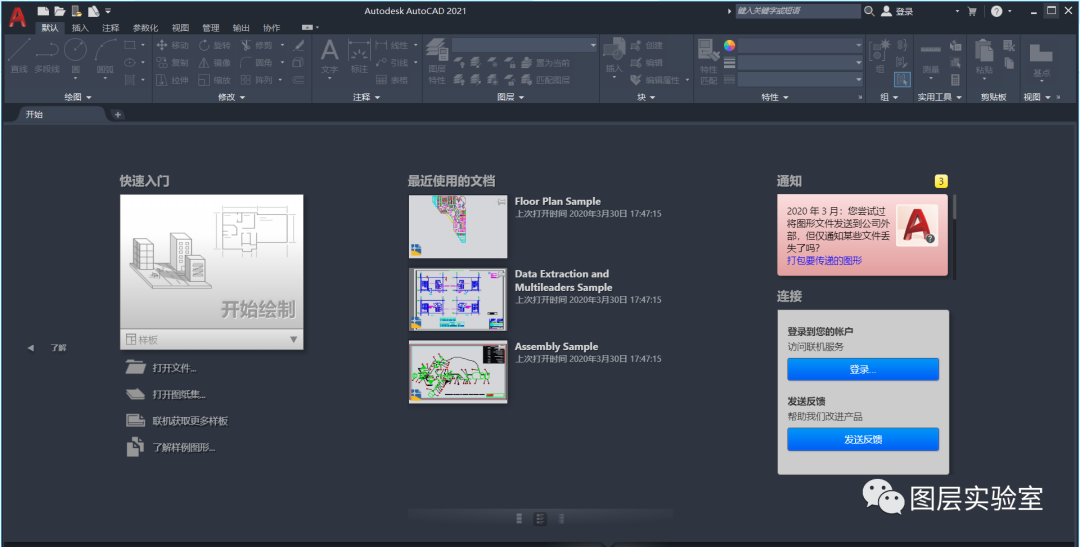The width and height of the screenshot is (1080, 547).
Task: Click the 基点 base view icon
Action: (x=1041, y=59)
